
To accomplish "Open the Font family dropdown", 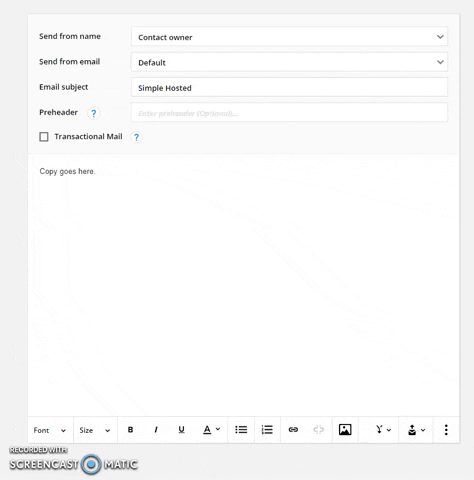I will point(50,430).
